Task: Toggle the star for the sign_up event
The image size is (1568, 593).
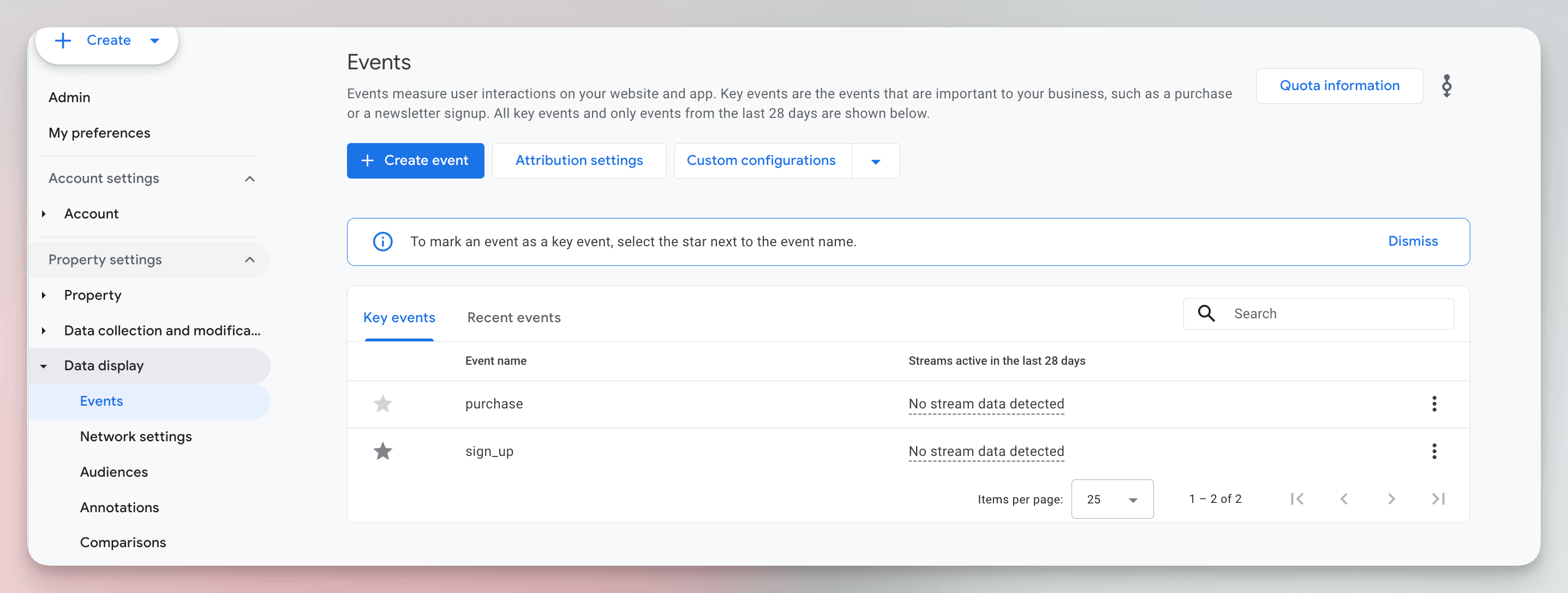Action: pyautogui.click(x=382, y=451)
